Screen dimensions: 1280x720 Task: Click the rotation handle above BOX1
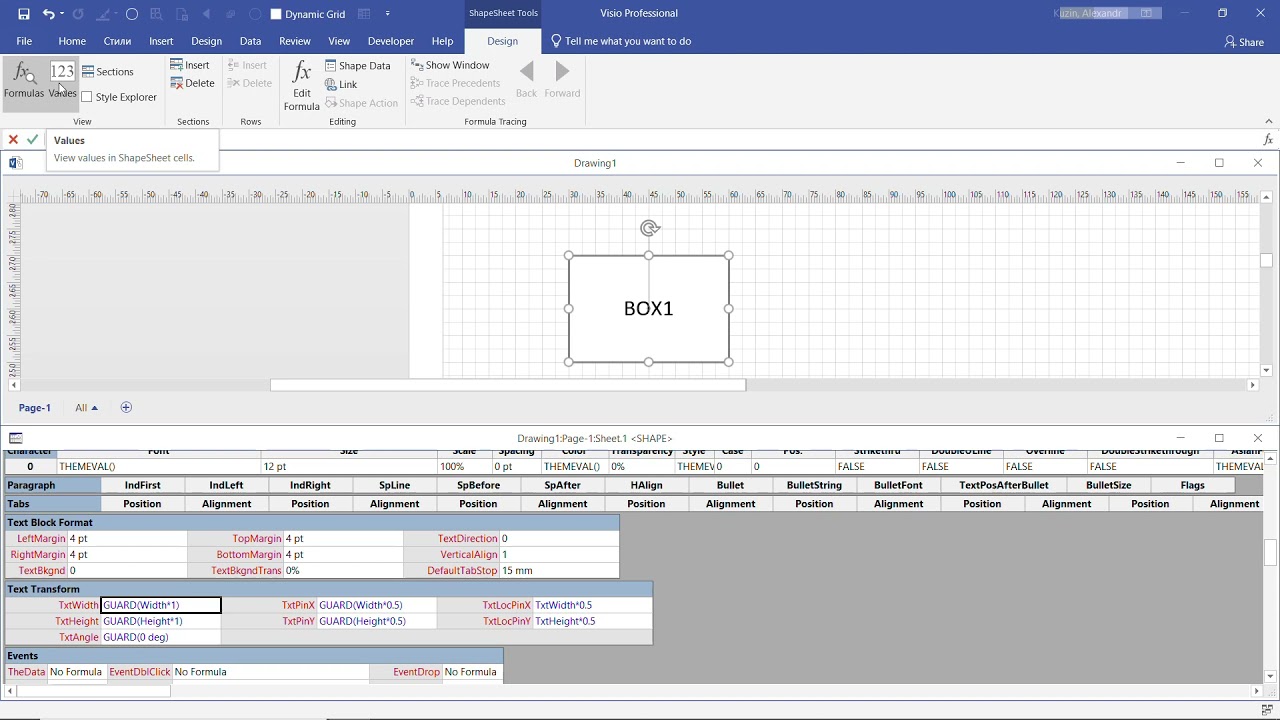(649, 229)
